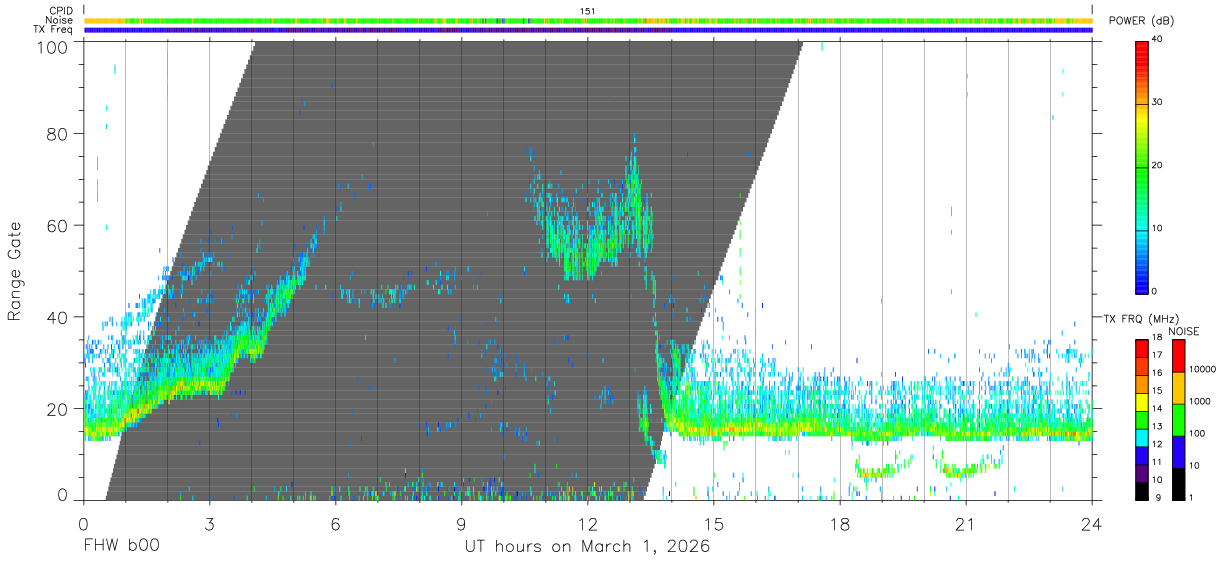
Task: Click the 1 label on NOISE scale
Action: [x=1192, y=498]
